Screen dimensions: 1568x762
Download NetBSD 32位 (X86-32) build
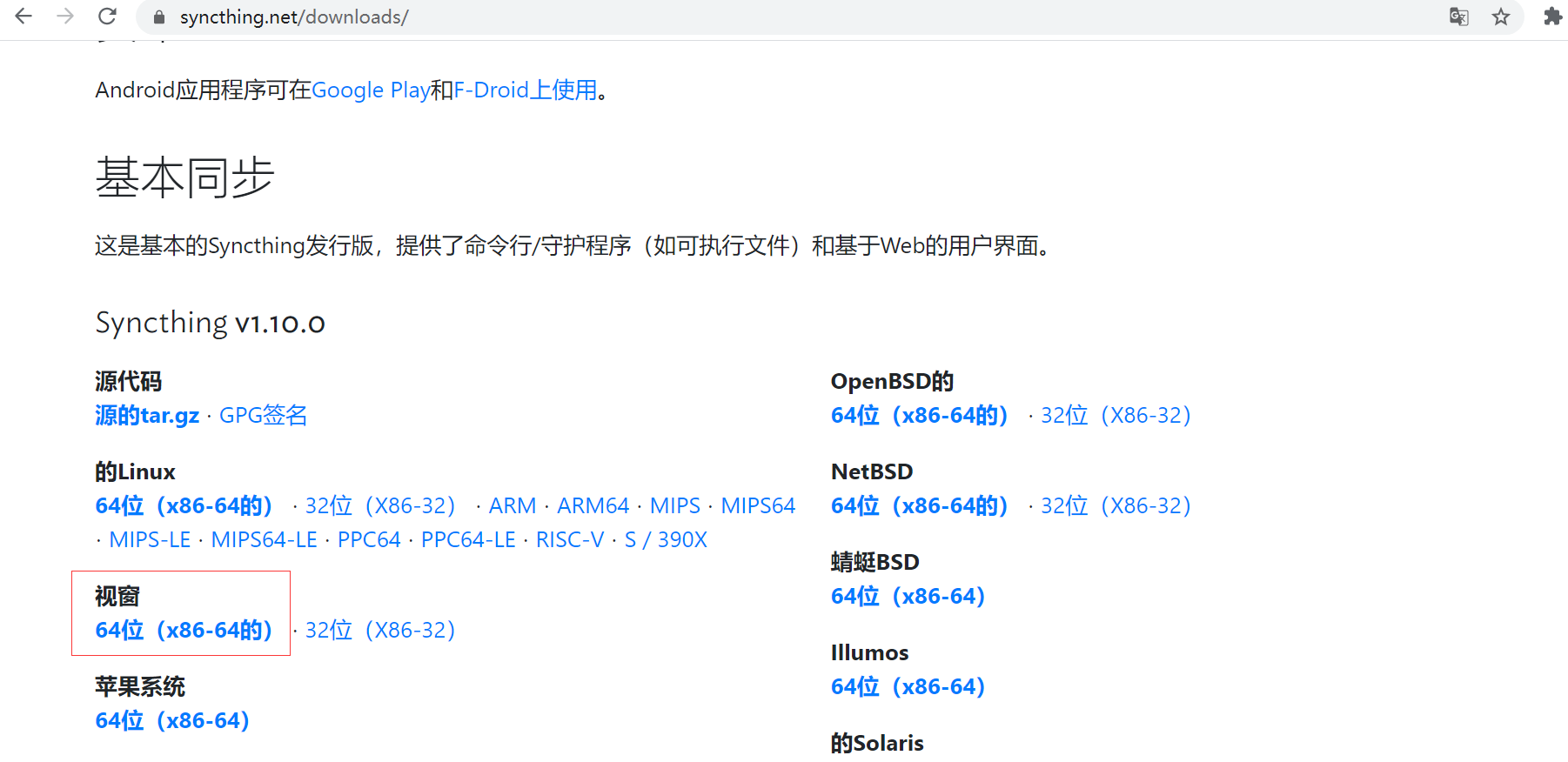(x=1116, y=505)
